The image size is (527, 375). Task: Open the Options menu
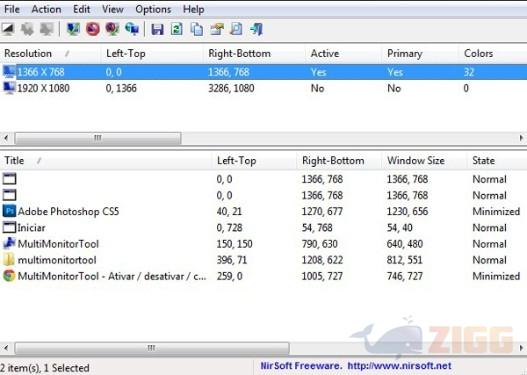click(153, 9)
